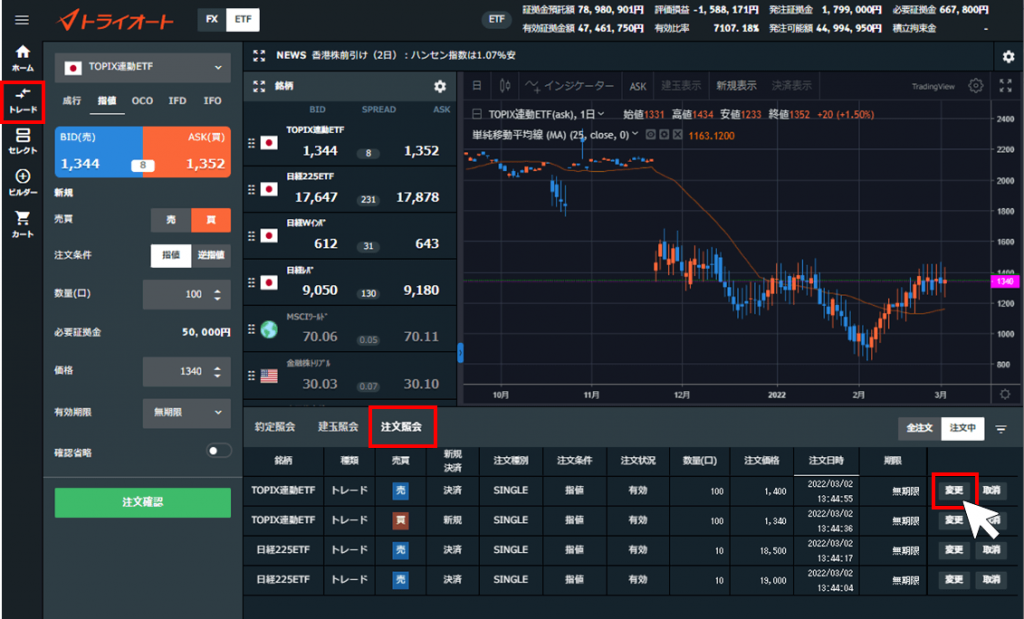Expand the 単純移動平均線 legend chevron
Image resolution: width=1024 pixels, height=619 pixels.
pos(635,135)
